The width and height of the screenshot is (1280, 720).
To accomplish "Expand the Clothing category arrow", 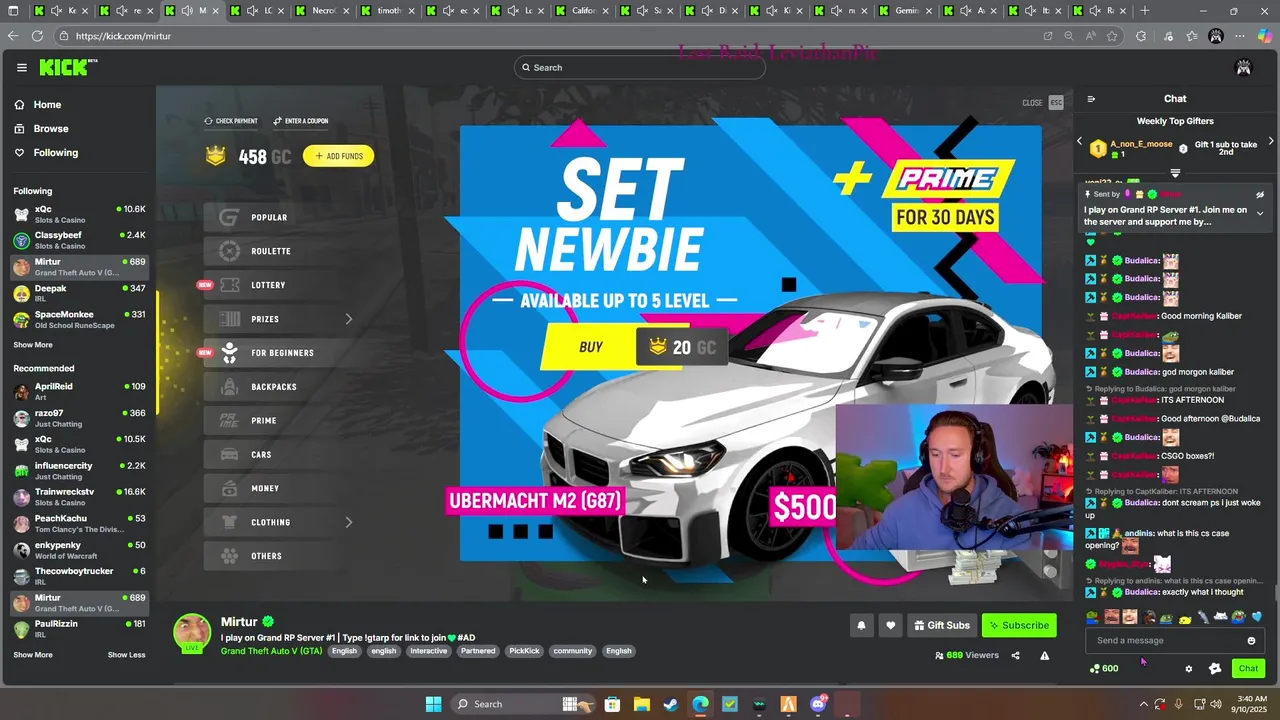I will click(349, 522).
